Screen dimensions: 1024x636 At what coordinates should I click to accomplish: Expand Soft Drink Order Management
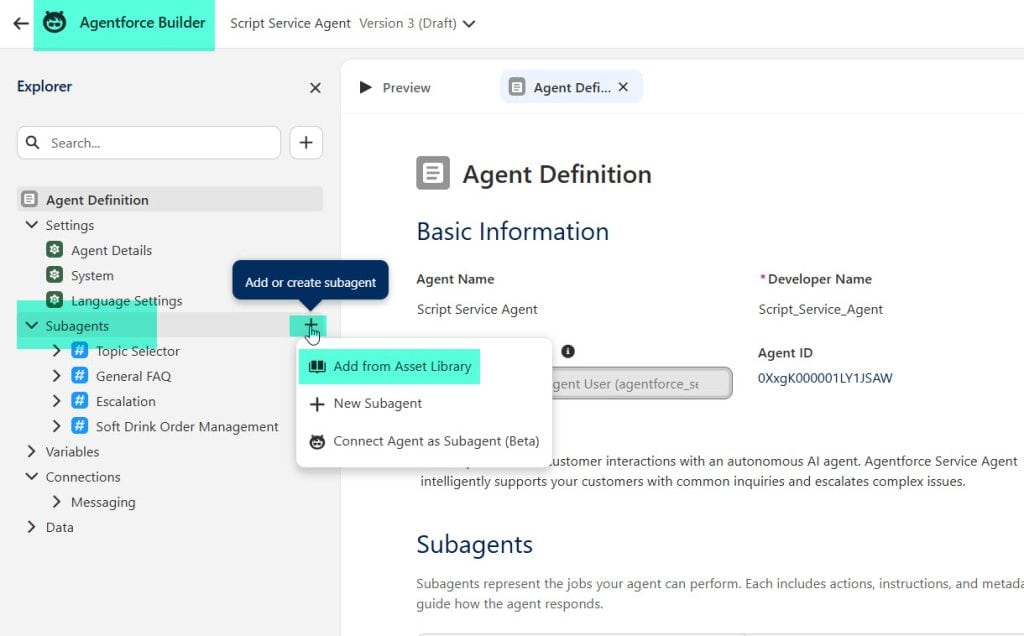(x=56, y=426)
